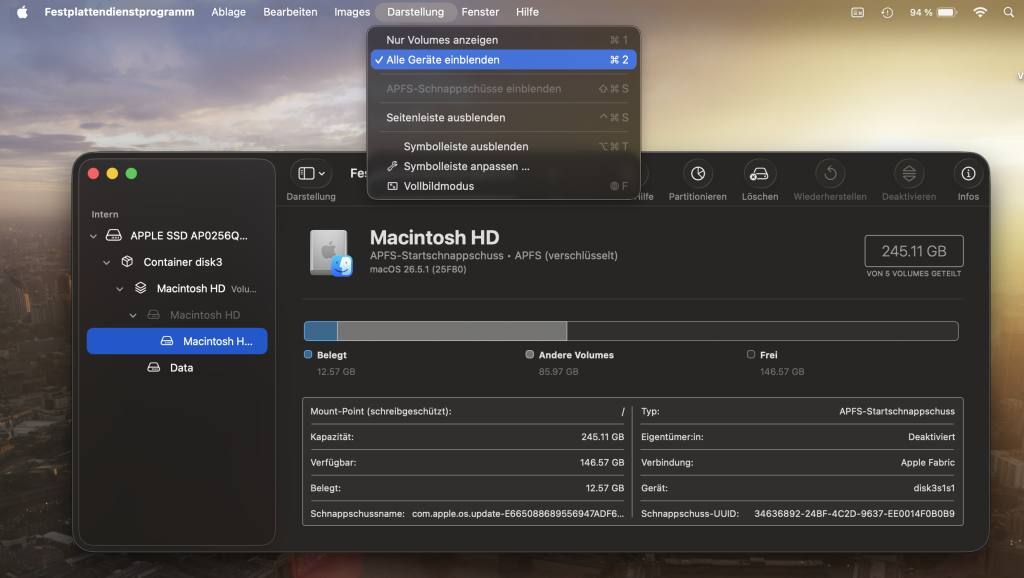The height and width of the screenshot is (578, 1024).
Task: Click the macOS 26.5.1 (25F80) version text
Action: click(x=418, y=269)
